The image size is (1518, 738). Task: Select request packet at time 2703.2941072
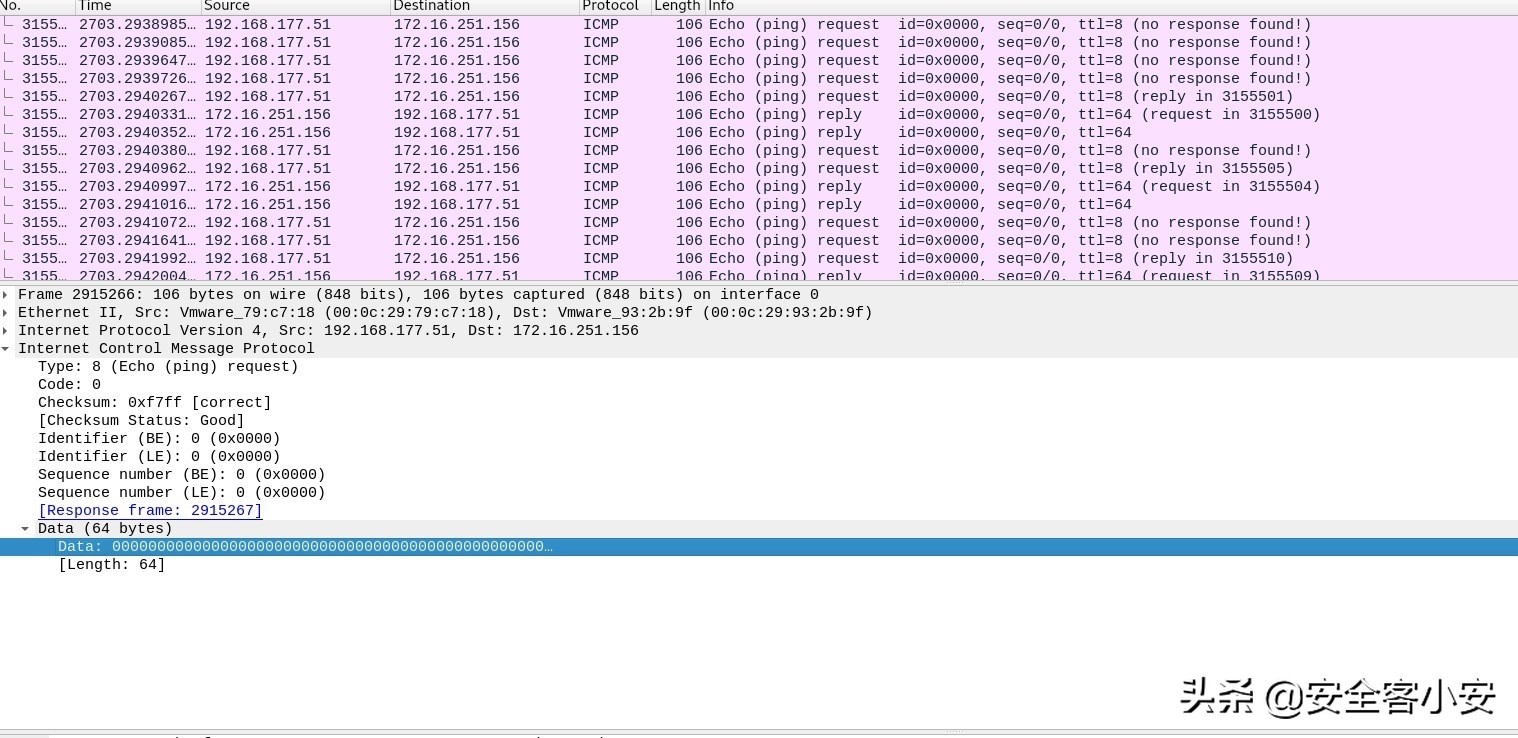point(759,223)
